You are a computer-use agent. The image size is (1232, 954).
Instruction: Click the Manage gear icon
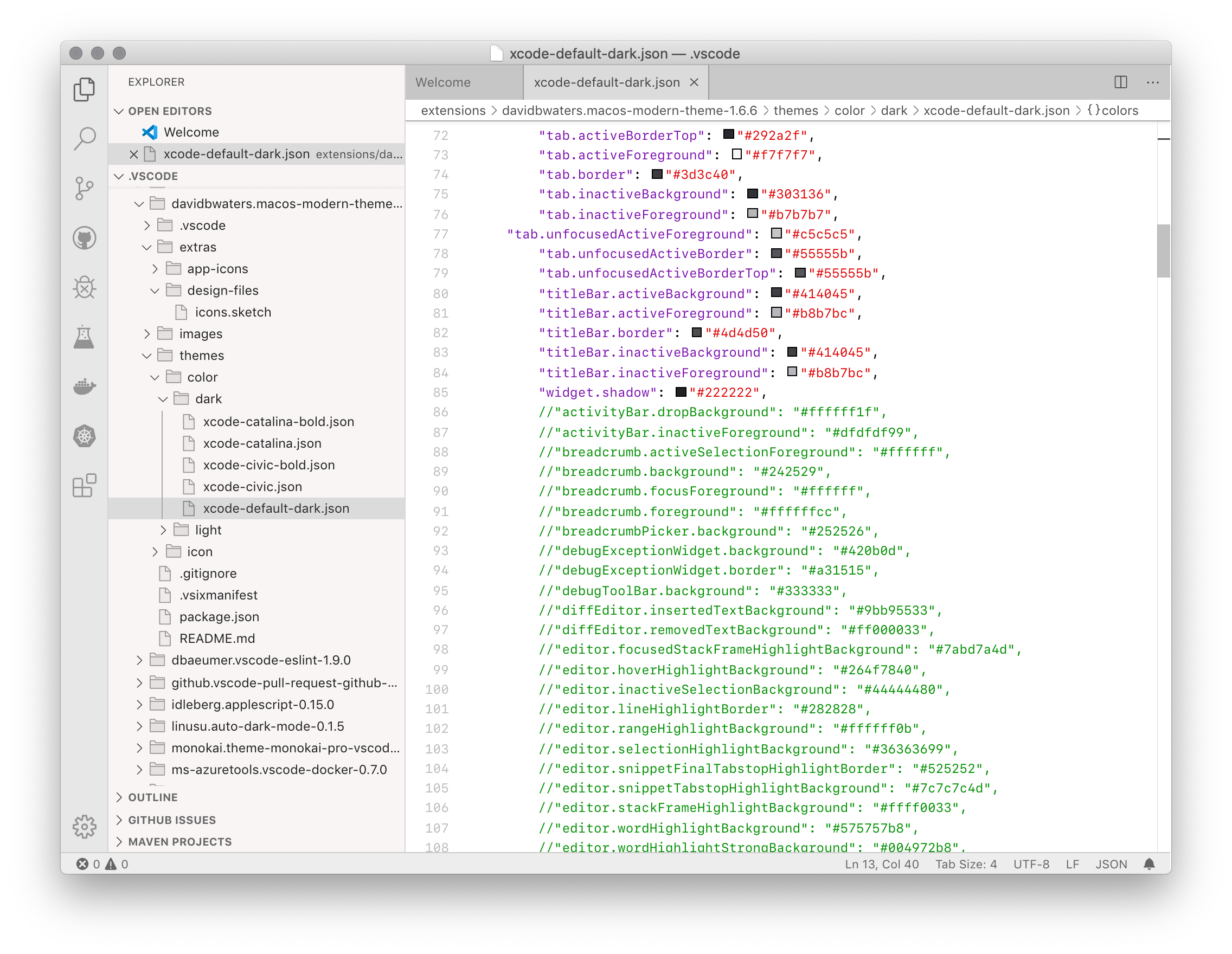(x=85, y=827)
